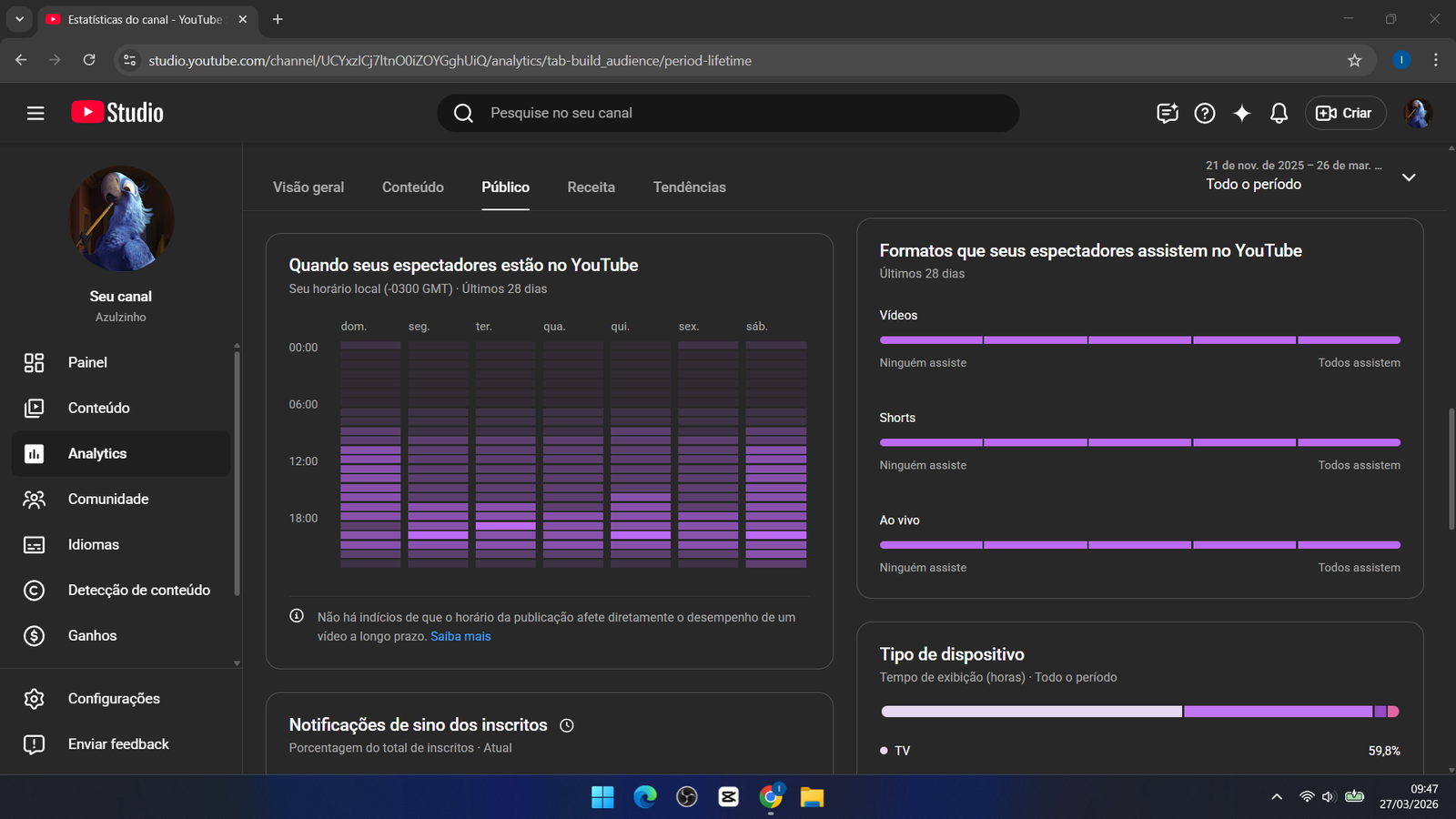Follow the Saiba mais link
Screen dimensions: 1456x819
pyautogui.click(x=460, y=636)
